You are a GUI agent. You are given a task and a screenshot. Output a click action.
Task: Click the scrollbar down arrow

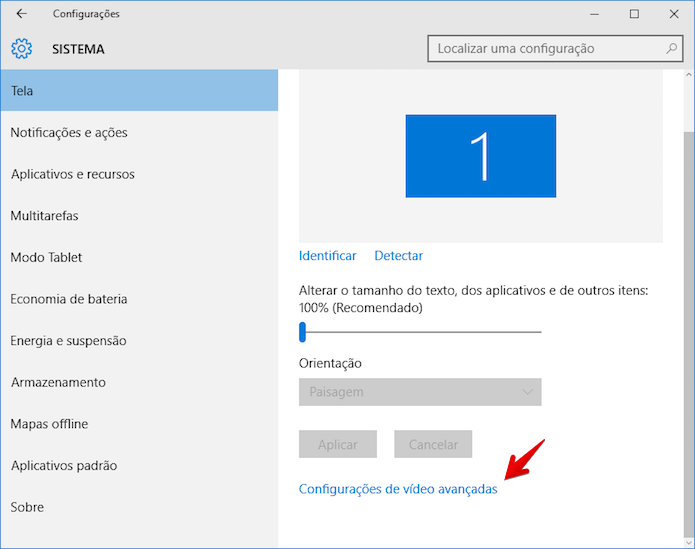[688, 542]
